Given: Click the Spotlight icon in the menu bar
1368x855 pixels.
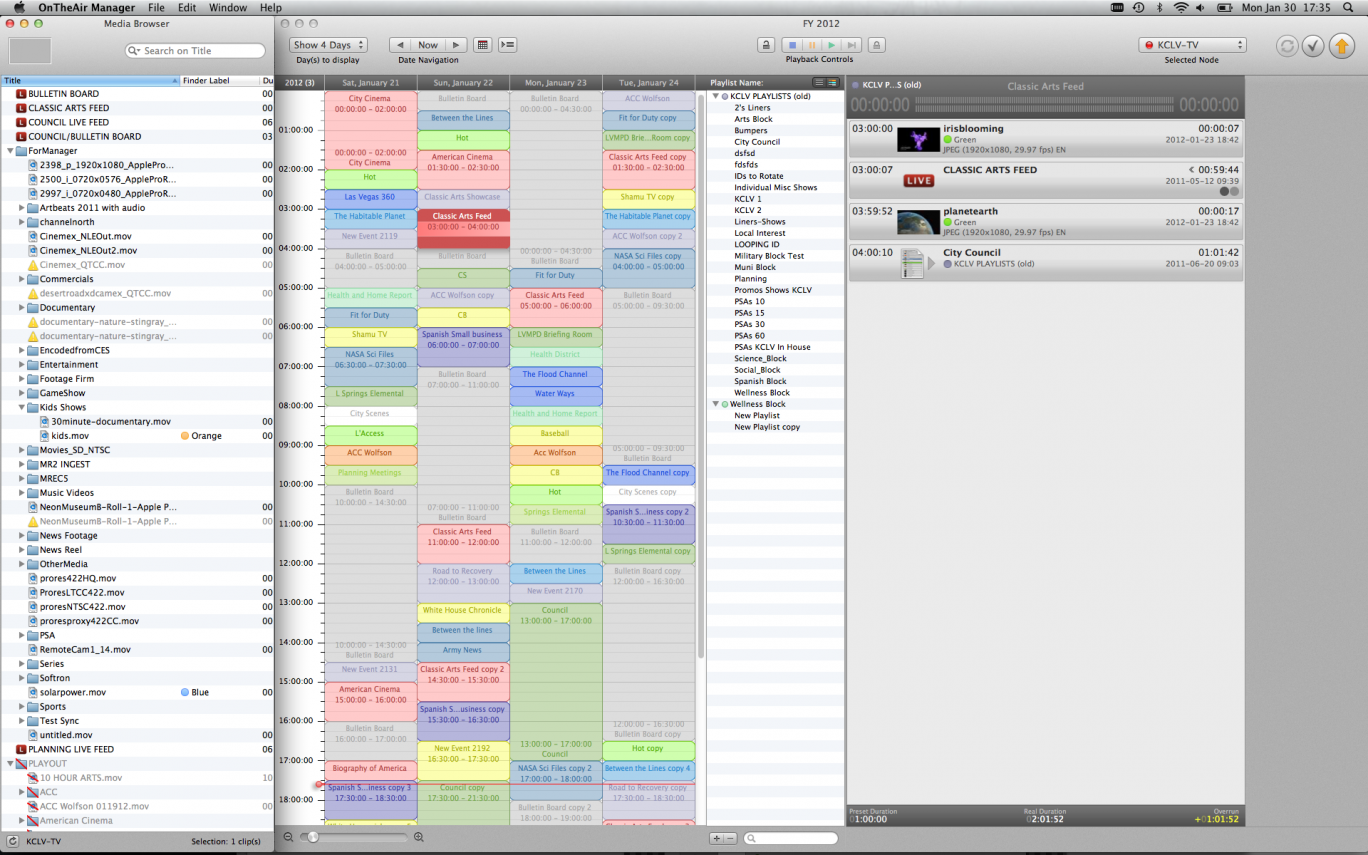Looking at the screenshot, I should [1349, 8].
